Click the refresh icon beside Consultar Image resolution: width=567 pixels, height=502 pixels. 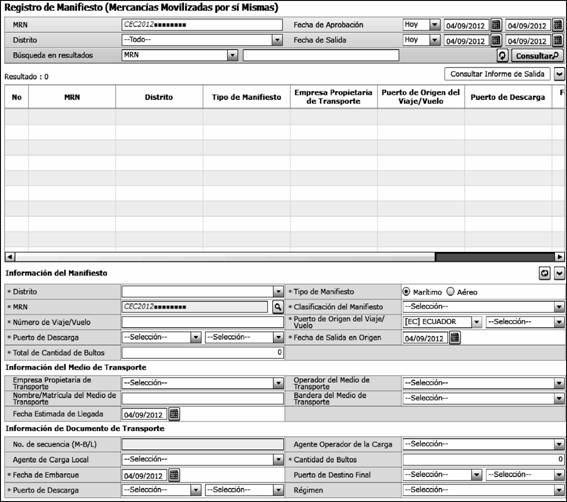point(502,56)
